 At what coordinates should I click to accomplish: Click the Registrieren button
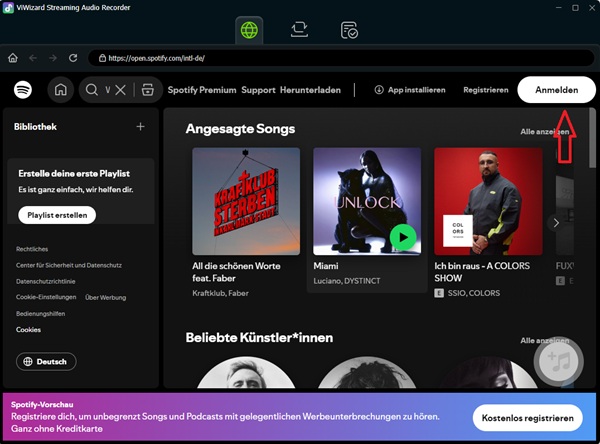point(486,90)
